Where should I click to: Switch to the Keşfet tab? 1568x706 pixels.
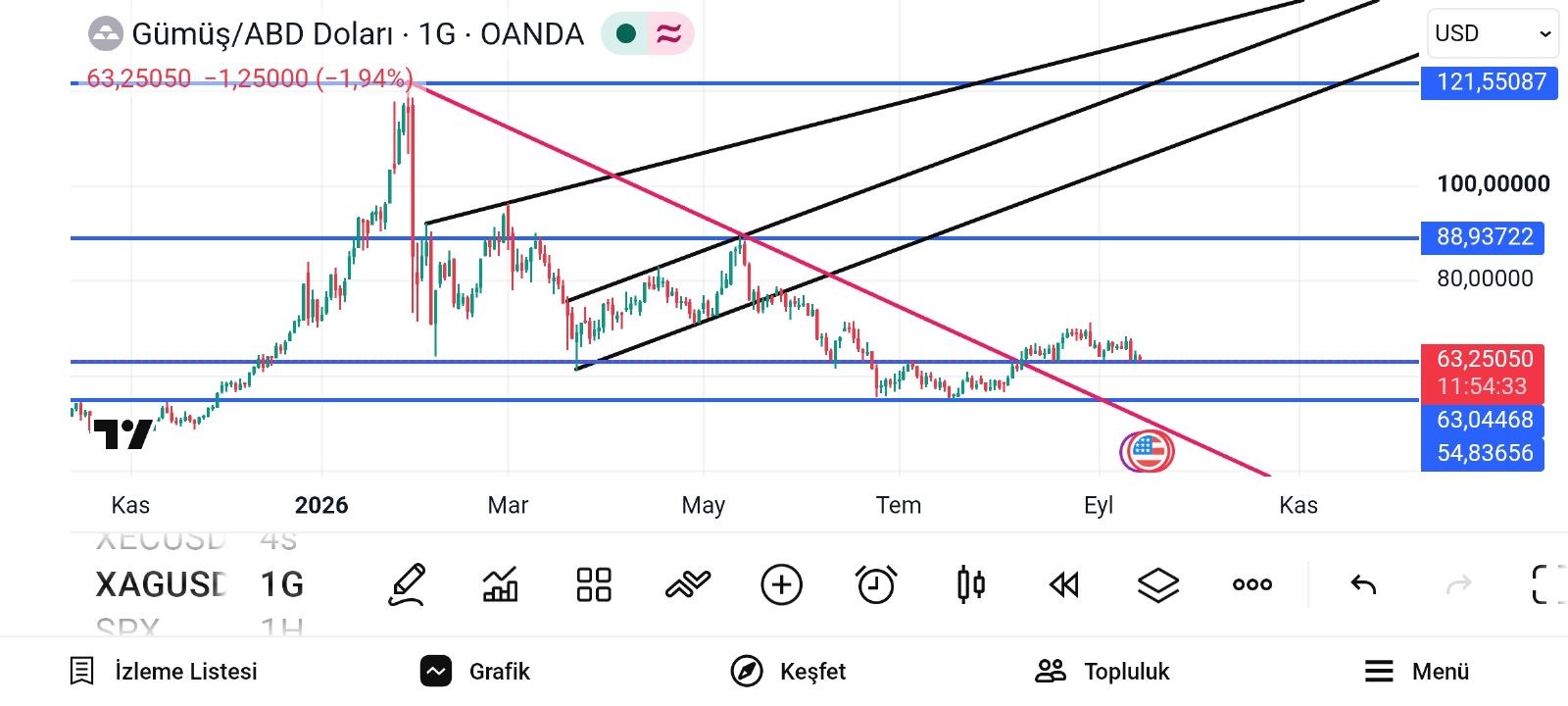[788, 671]
